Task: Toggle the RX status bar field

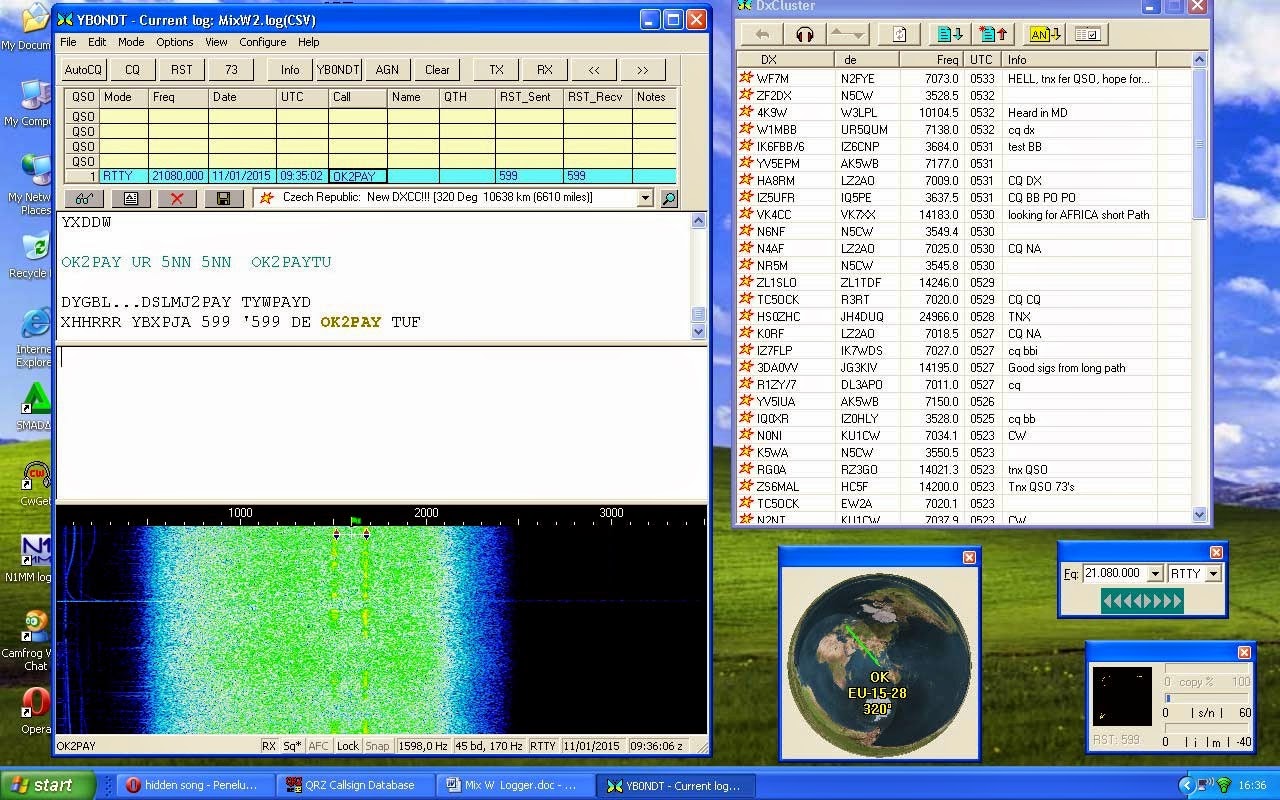Action: click(269, 746)
